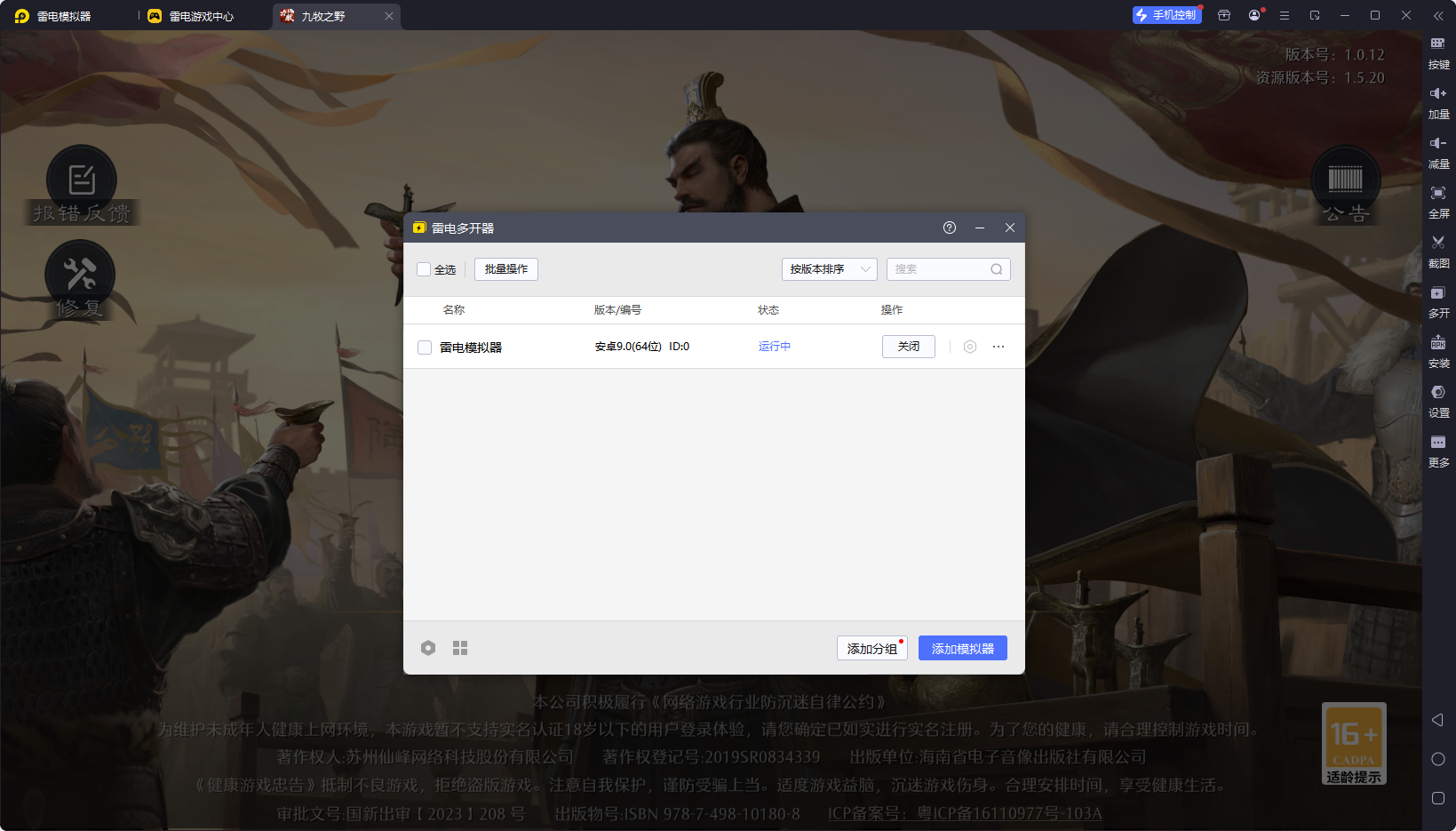Open the row's three-dot more menu

click(x=999, y=347)
